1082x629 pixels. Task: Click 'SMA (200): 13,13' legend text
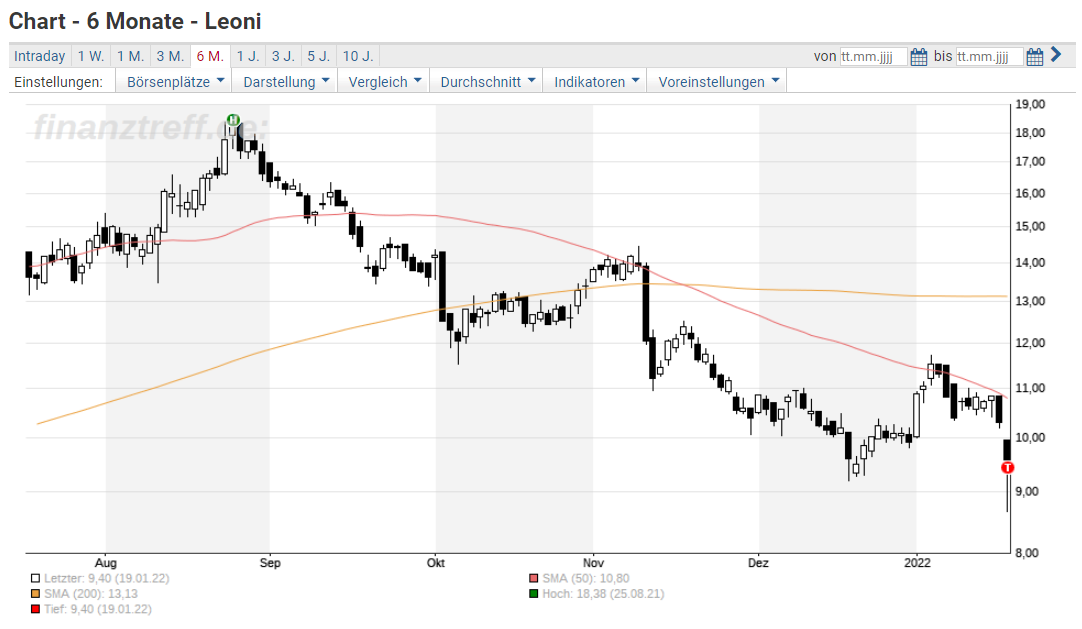pyautogui.click(x=91, y=594)
